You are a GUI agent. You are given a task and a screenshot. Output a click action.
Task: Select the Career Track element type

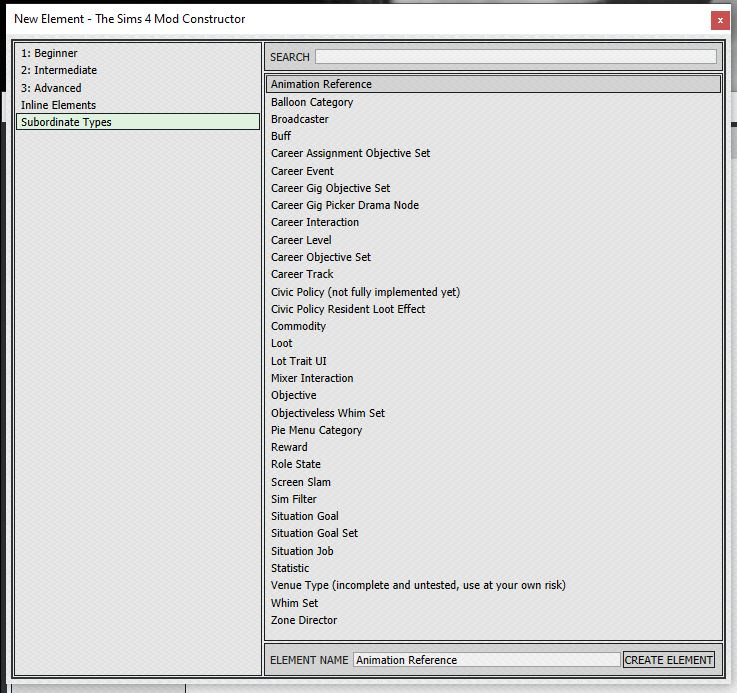[302, 274]
